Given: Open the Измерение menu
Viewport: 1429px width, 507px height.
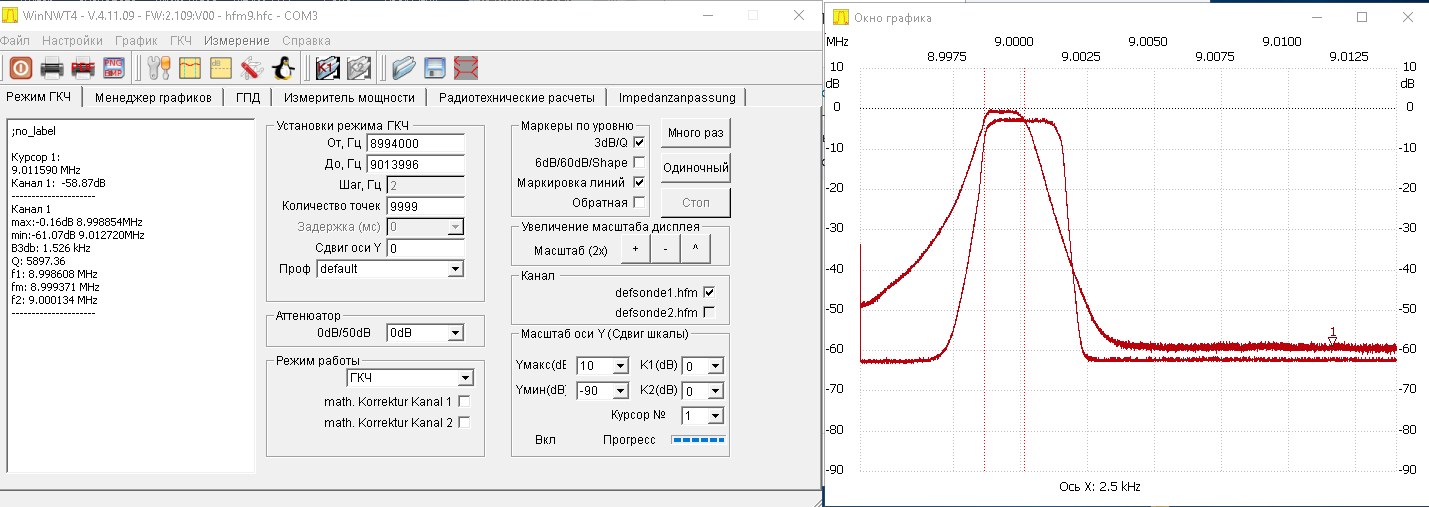Looking at the screenshot, I should pyautogui.click(x=236, y=41).
